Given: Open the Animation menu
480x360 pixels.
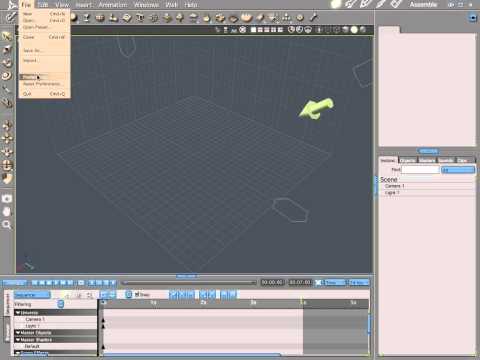Looking at the screenshot, I should (113, 5).
